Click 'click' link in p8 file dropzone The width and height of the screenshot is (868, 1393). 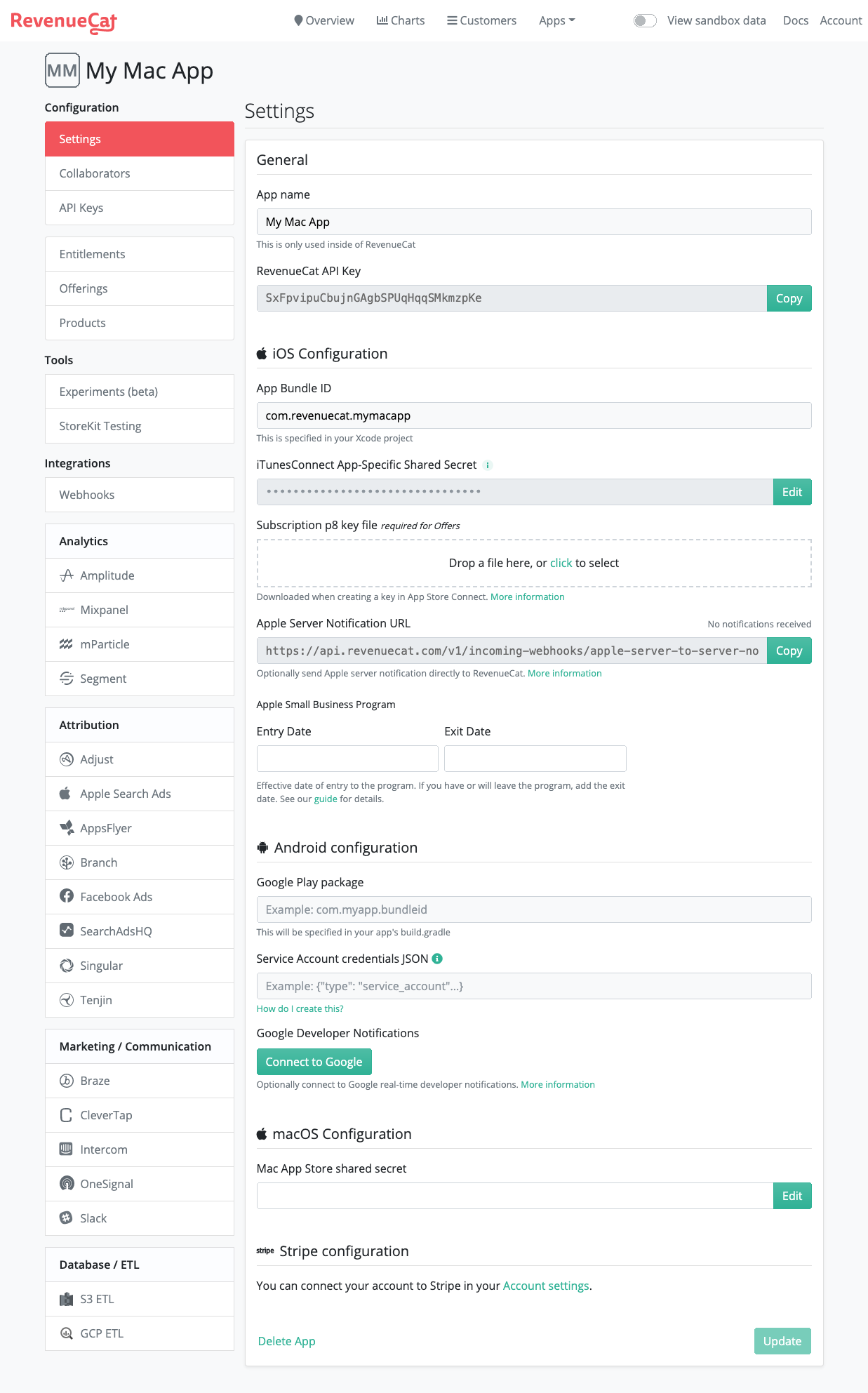(x=561, y=563)
